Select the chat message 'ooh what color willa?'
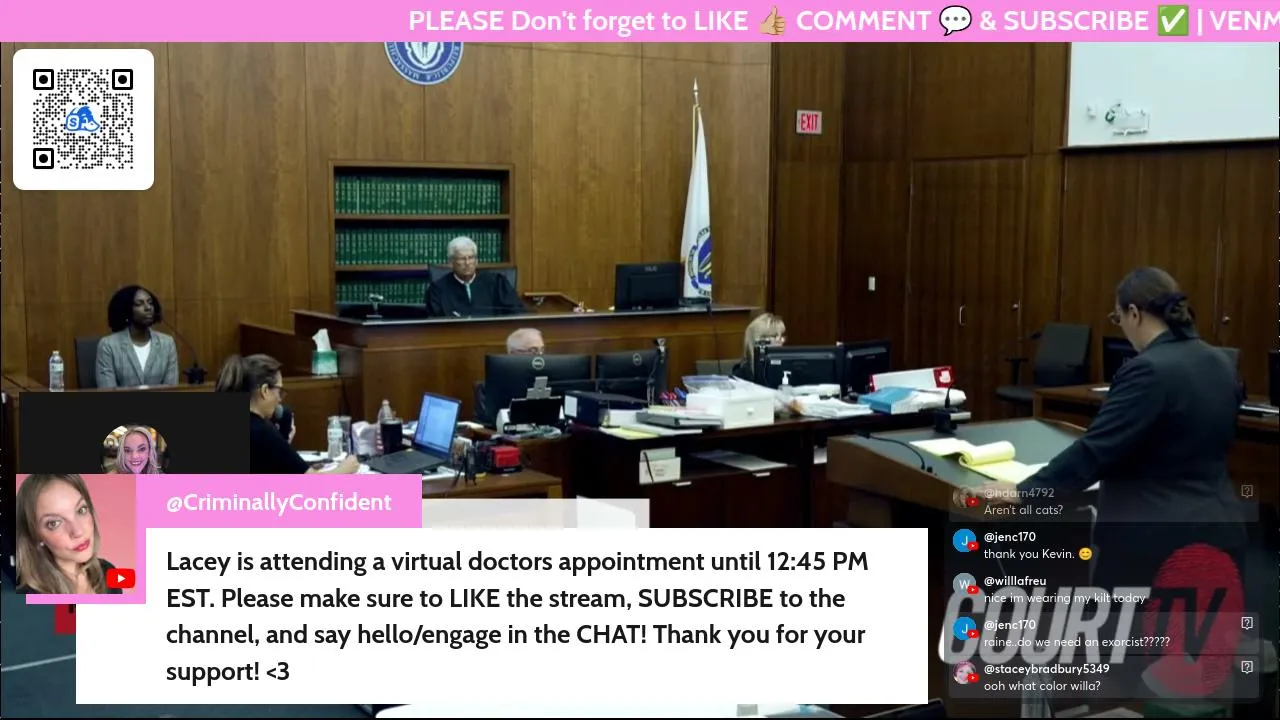 pyautogui.click(x=1042, y=686)
